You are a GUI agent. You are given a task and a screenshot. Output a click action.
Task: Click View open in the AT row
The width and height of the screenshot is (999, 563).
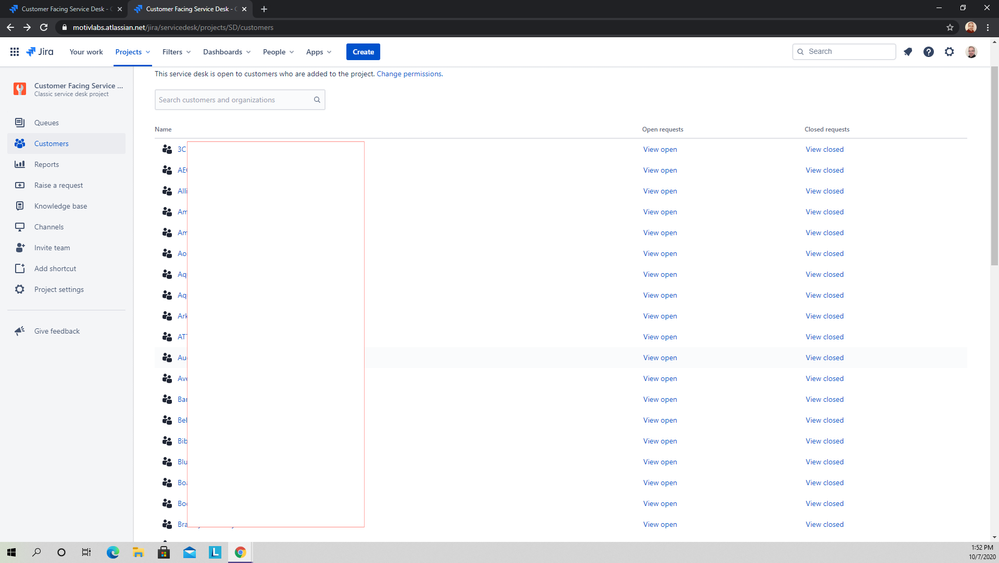[x=660, y=336]
